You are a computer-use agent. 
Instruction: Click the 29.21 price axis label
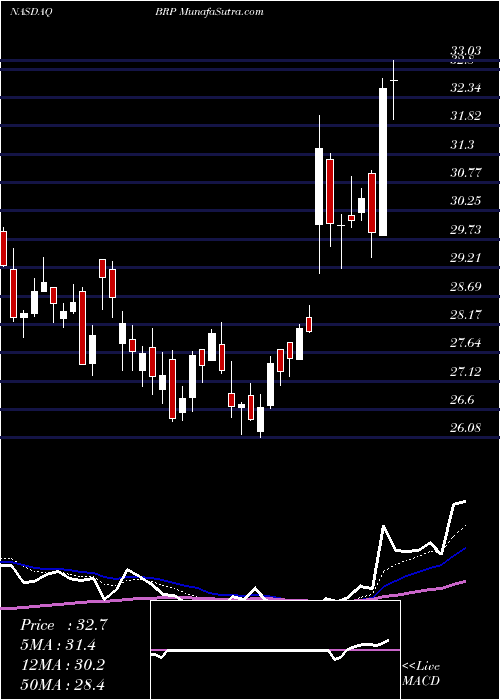click(466, 258)
